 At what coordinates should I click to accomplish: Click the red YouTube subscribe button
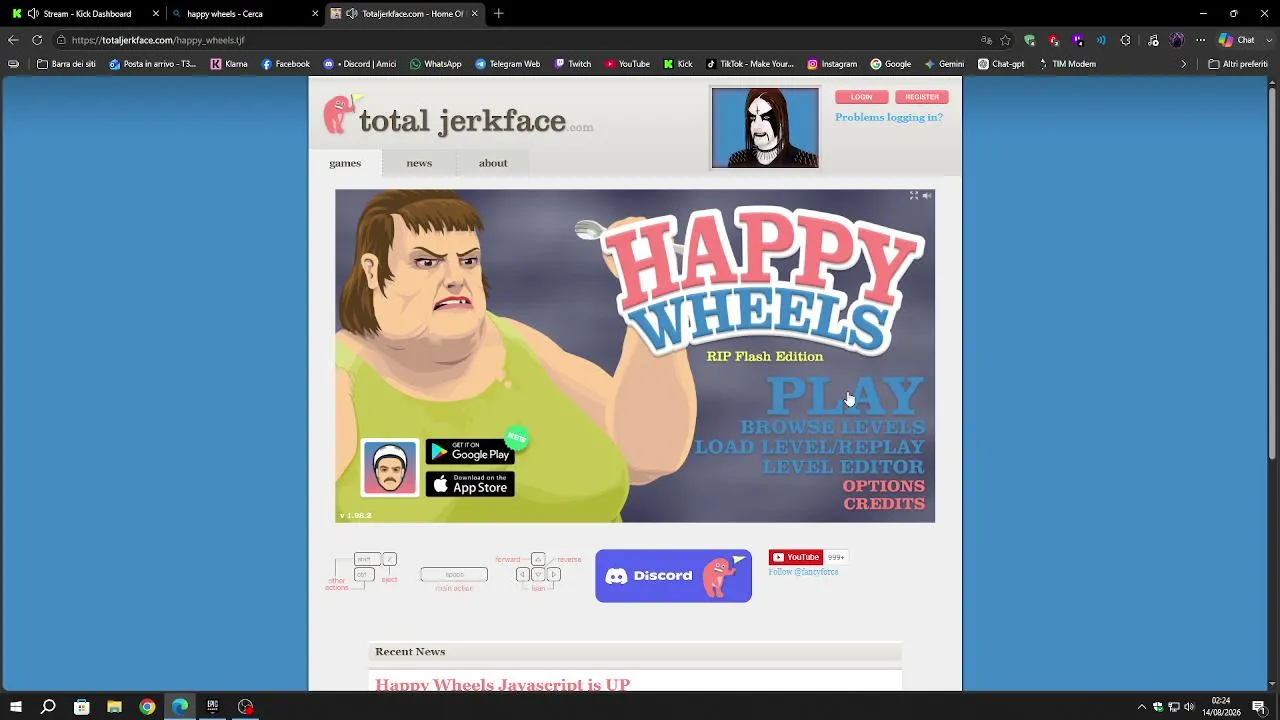click(796, 557)
